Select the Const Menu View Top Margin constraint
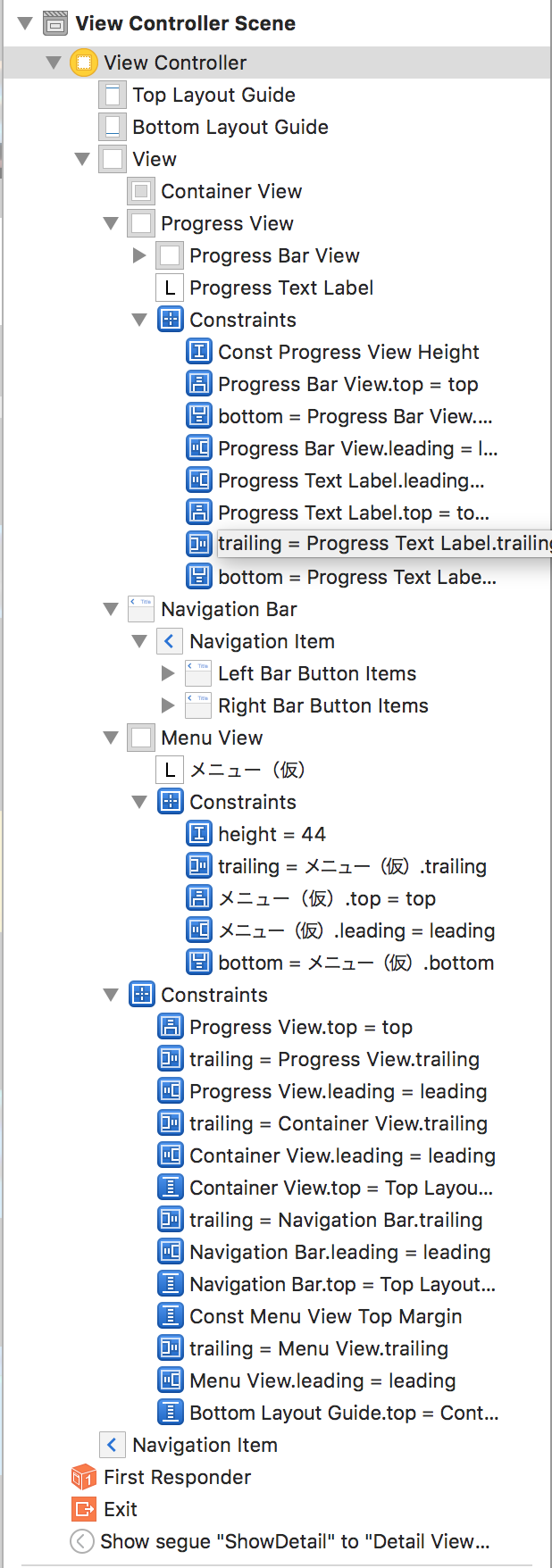 (325, 1316)
